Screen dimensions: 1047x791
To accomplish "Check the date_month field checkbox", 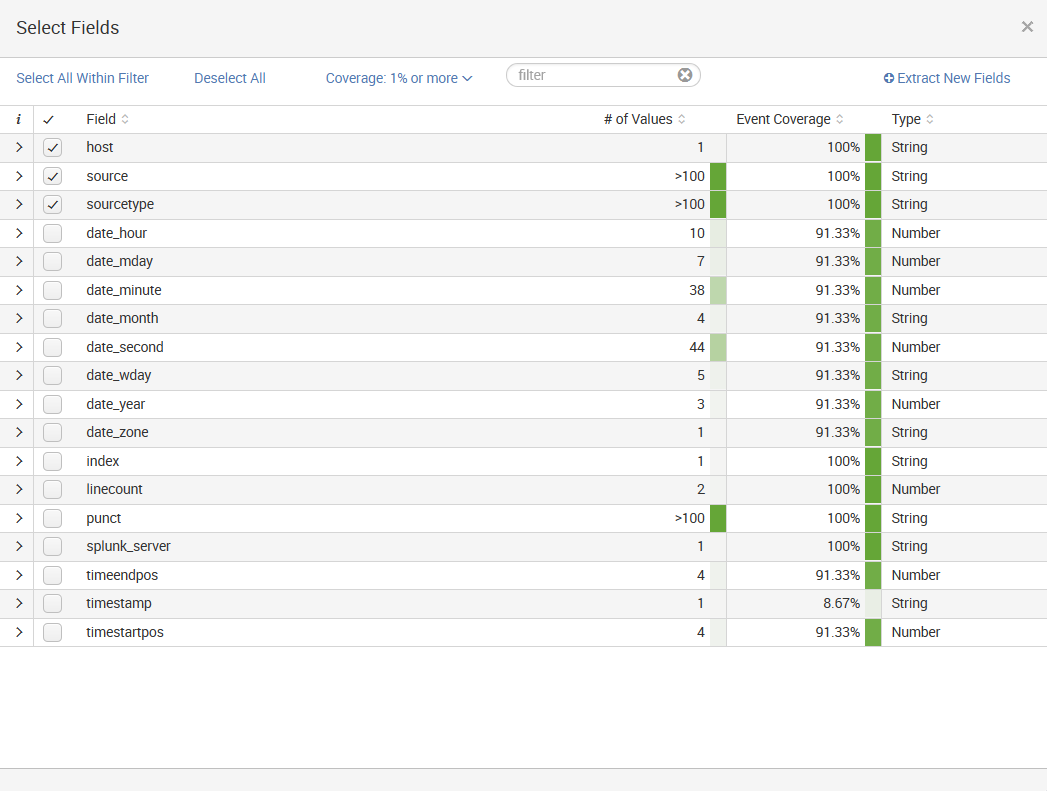I will [x=52, y=318].
